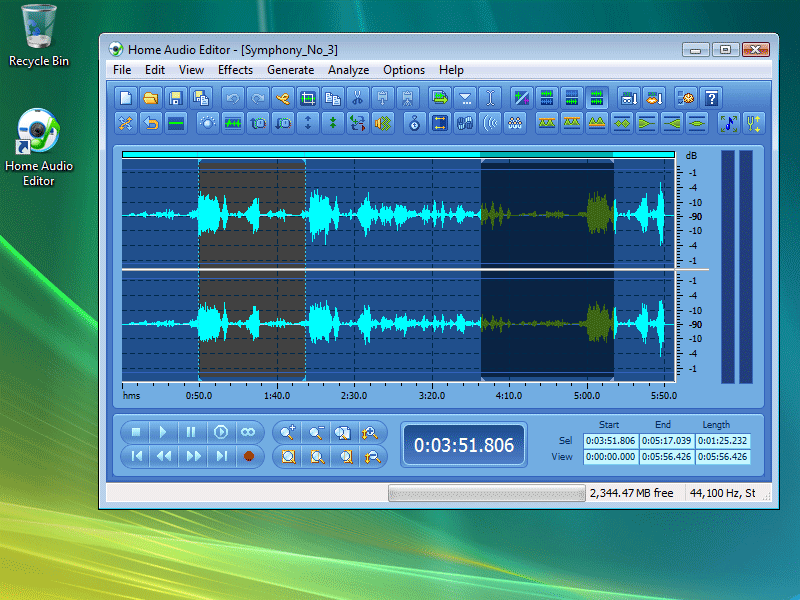
Task: Jump to end with skip-forward button
Action: tap(221, 456)
